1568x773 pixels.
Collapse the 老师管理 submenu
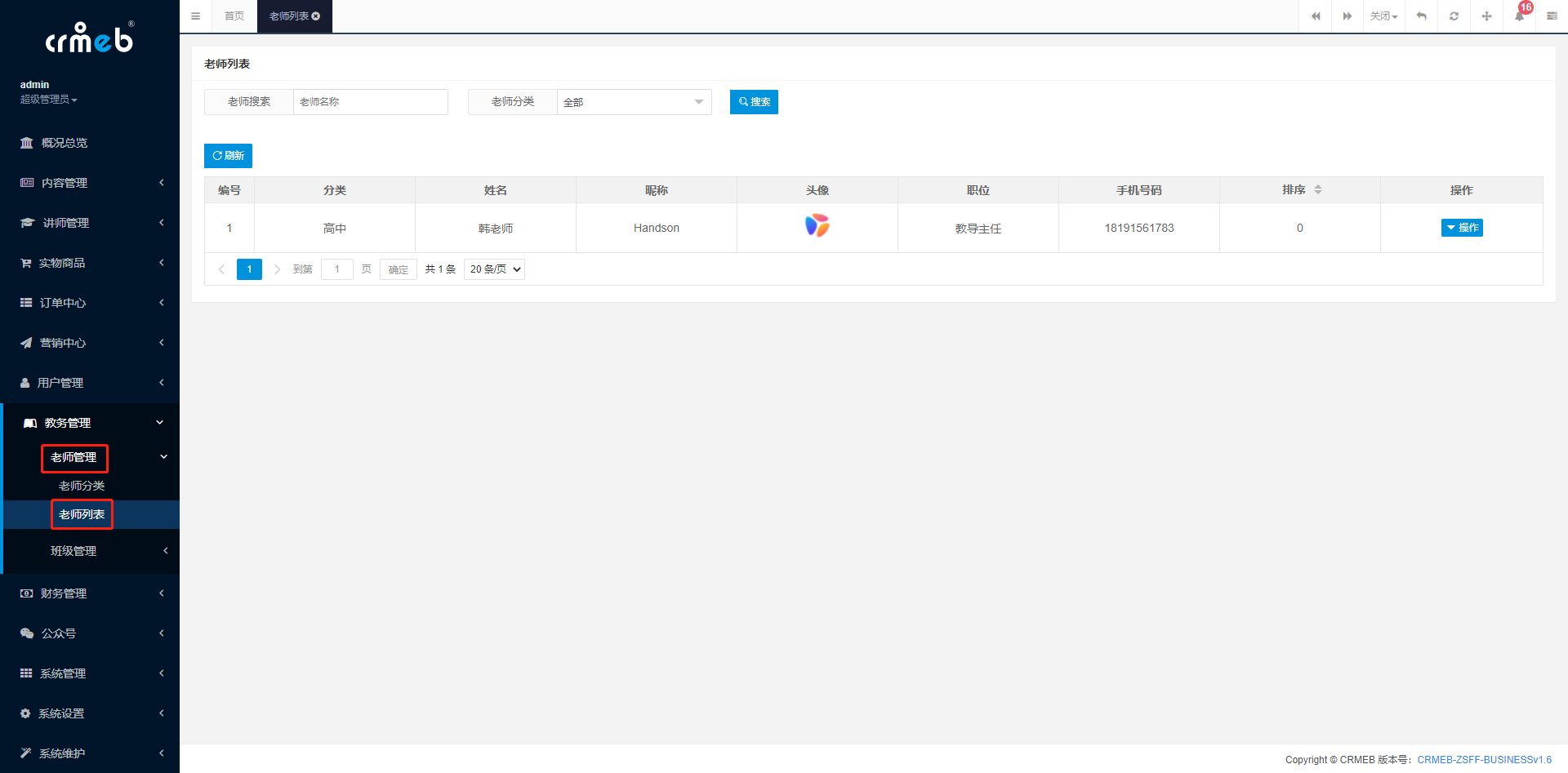pyautogui.click(x=91, y=457)
